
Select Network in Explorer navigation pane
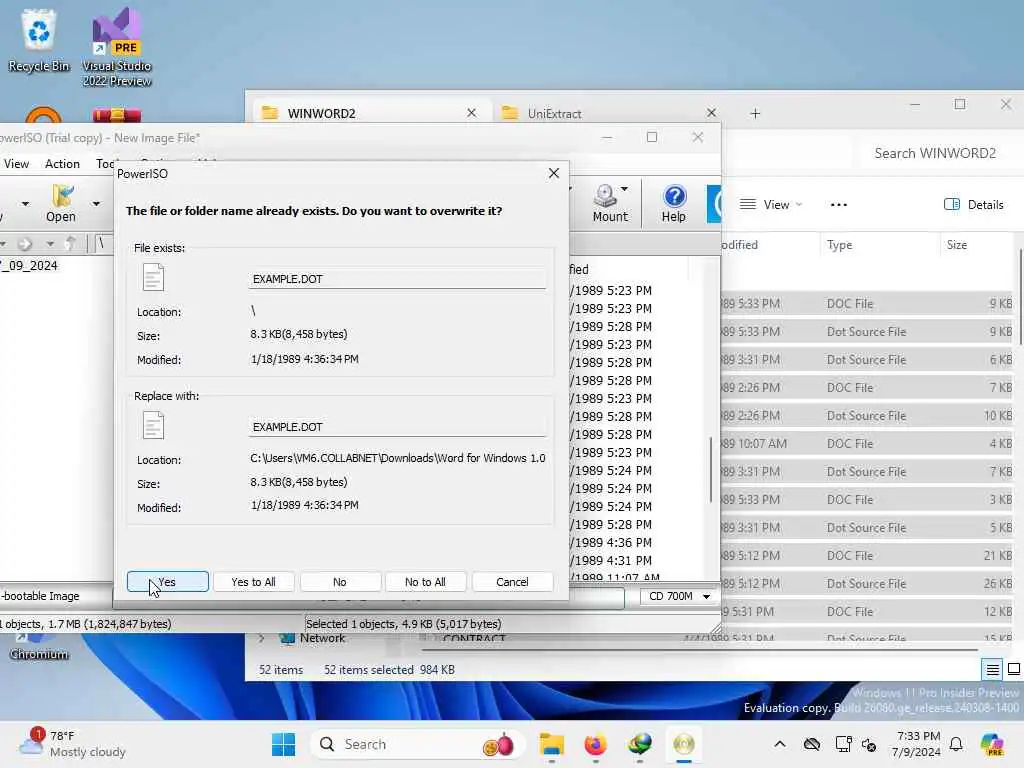tap(322, 638)
